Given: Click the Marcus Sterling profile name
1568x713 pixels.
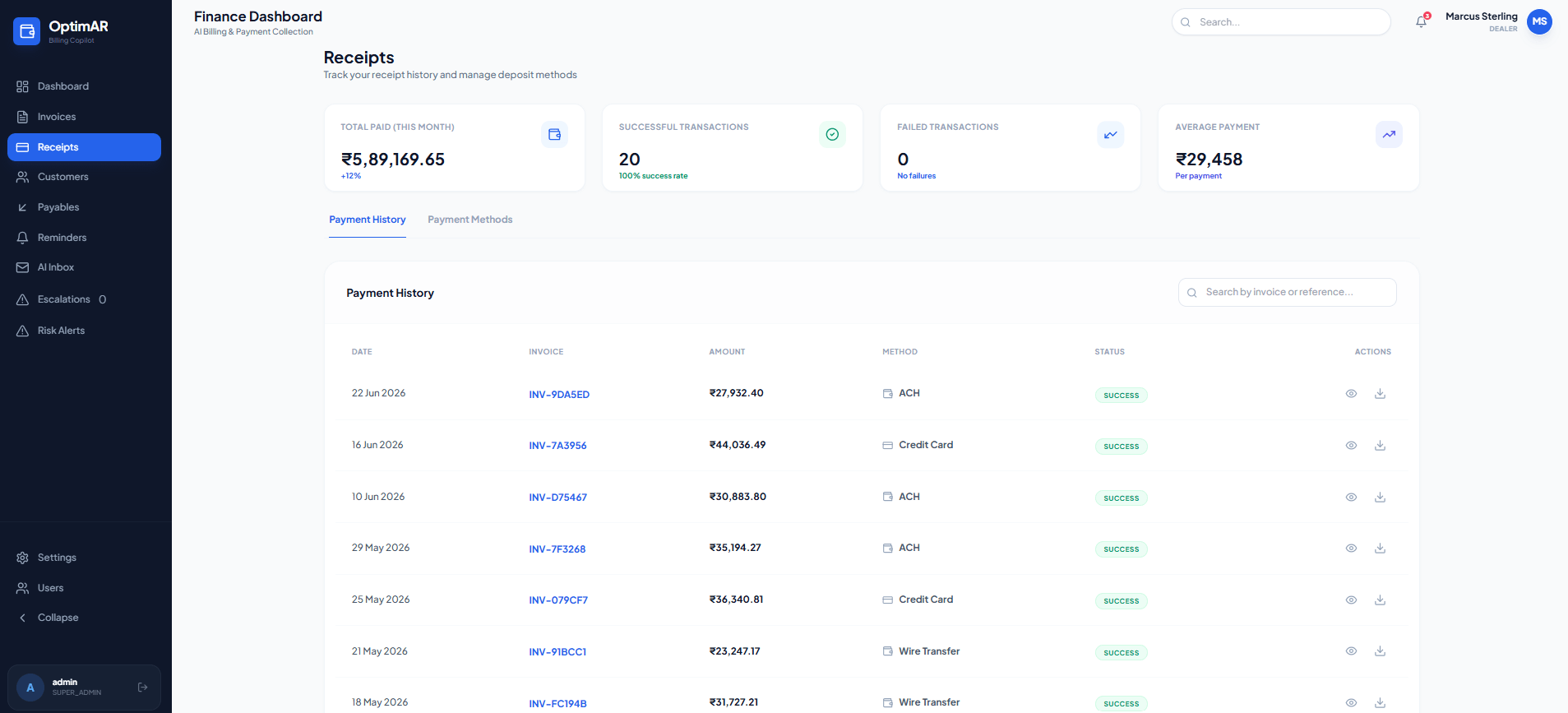Looking at the screenshot, I should 1482,16.
